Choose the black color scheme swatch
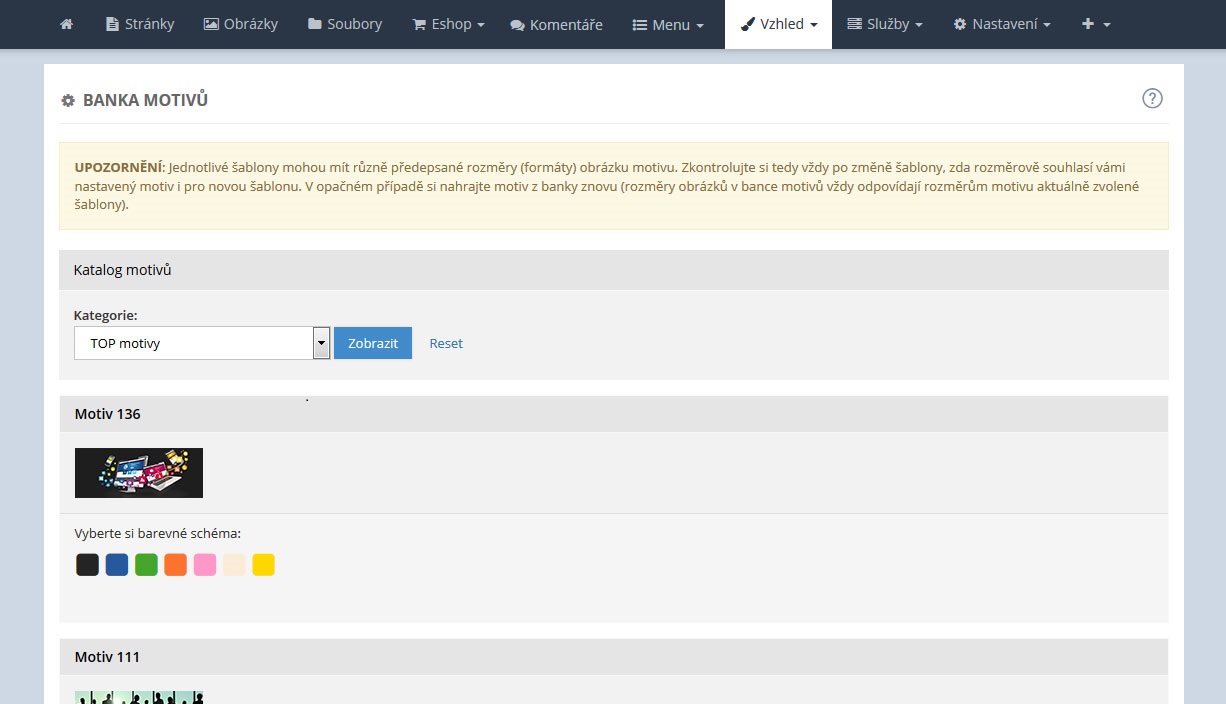Screen dimensions: 1226x704 [88, 565]
